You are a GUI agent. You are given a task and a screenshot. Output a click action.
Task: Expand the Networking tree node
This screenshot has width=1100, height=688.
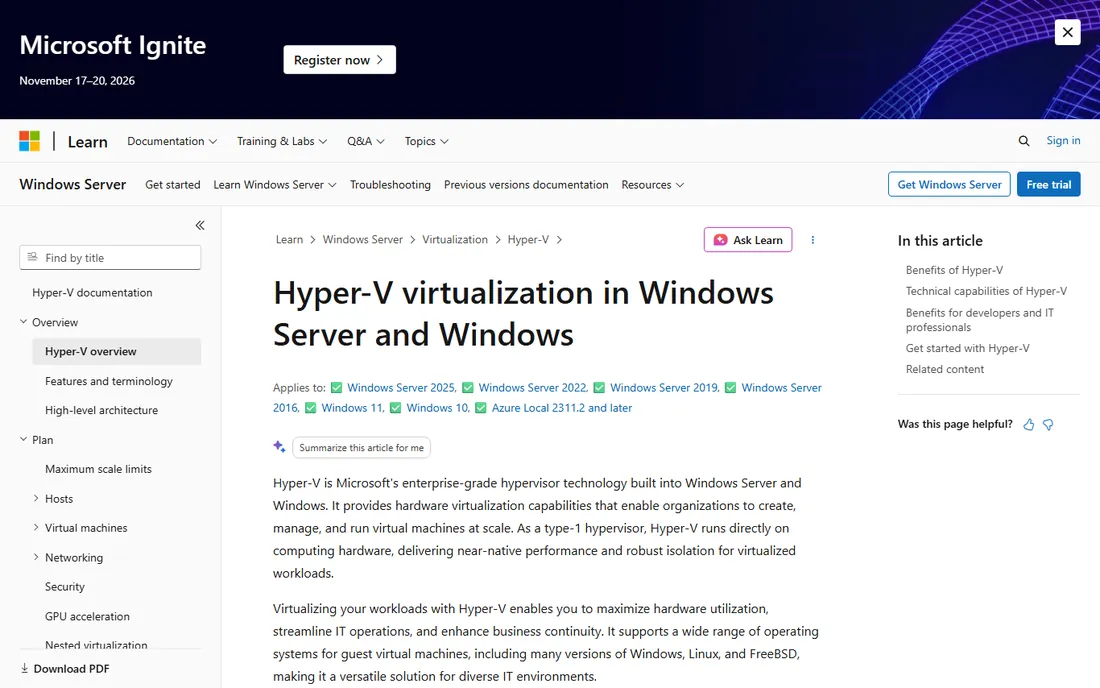pyautogui.click(x=36, y=557)
